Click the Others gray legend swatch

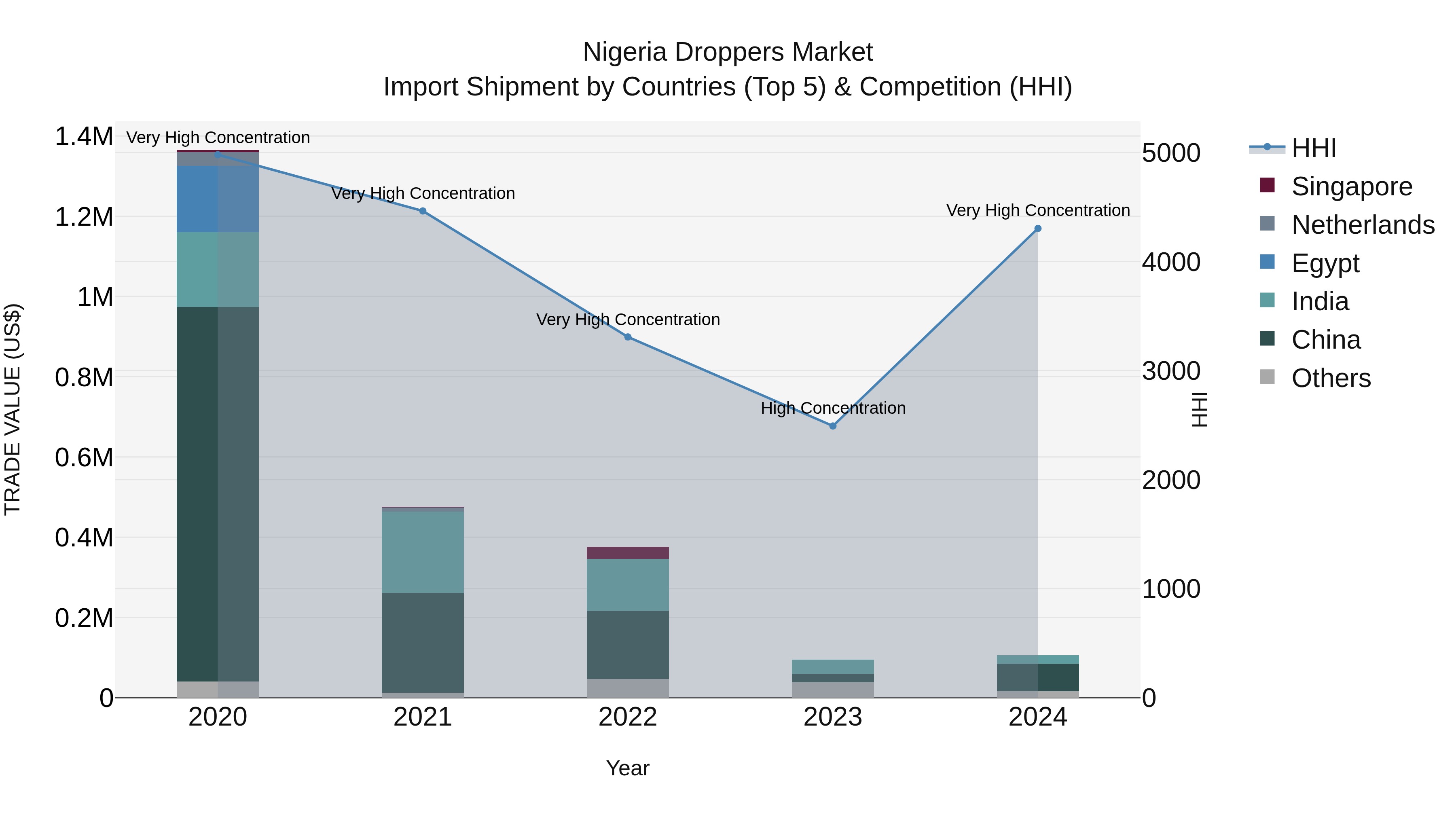(x=1267, y=377)
